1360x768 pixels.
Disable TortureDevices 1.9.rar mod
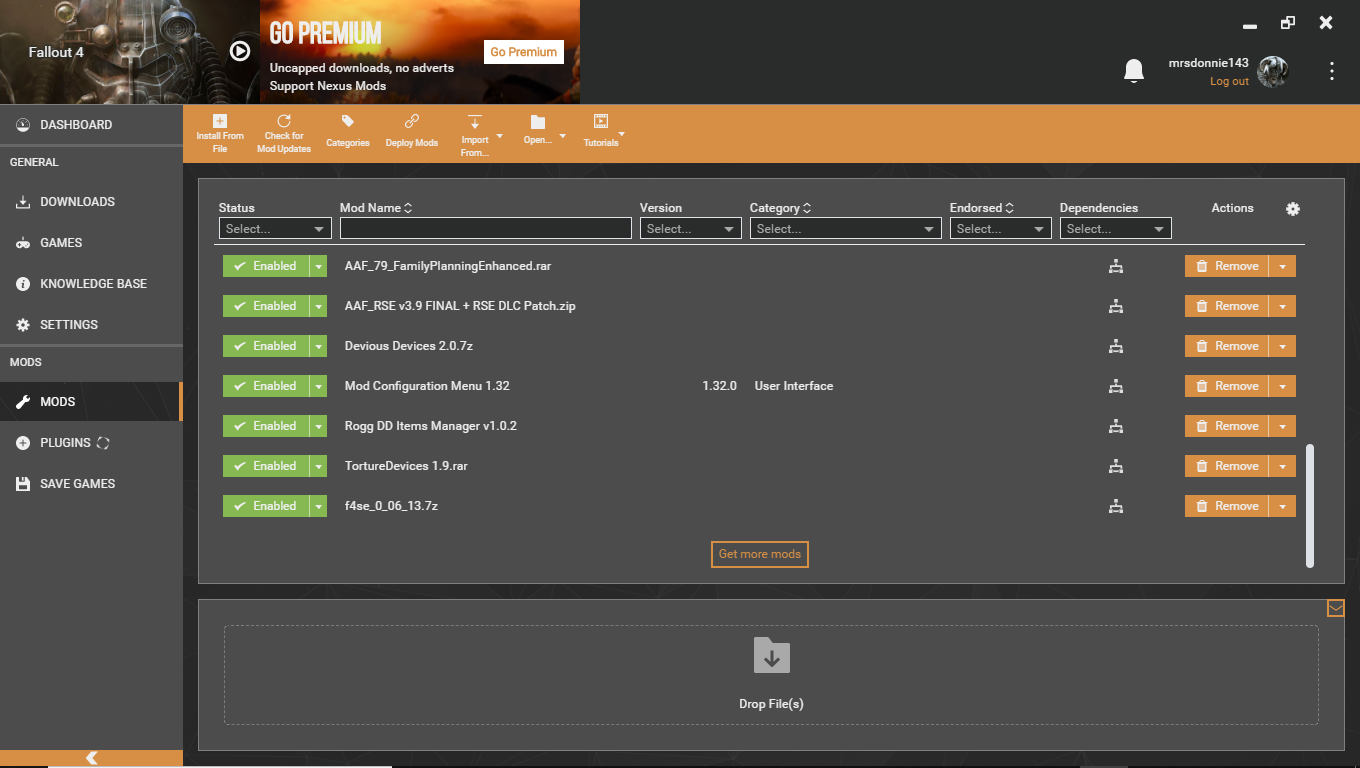click(x=265, y=466)
